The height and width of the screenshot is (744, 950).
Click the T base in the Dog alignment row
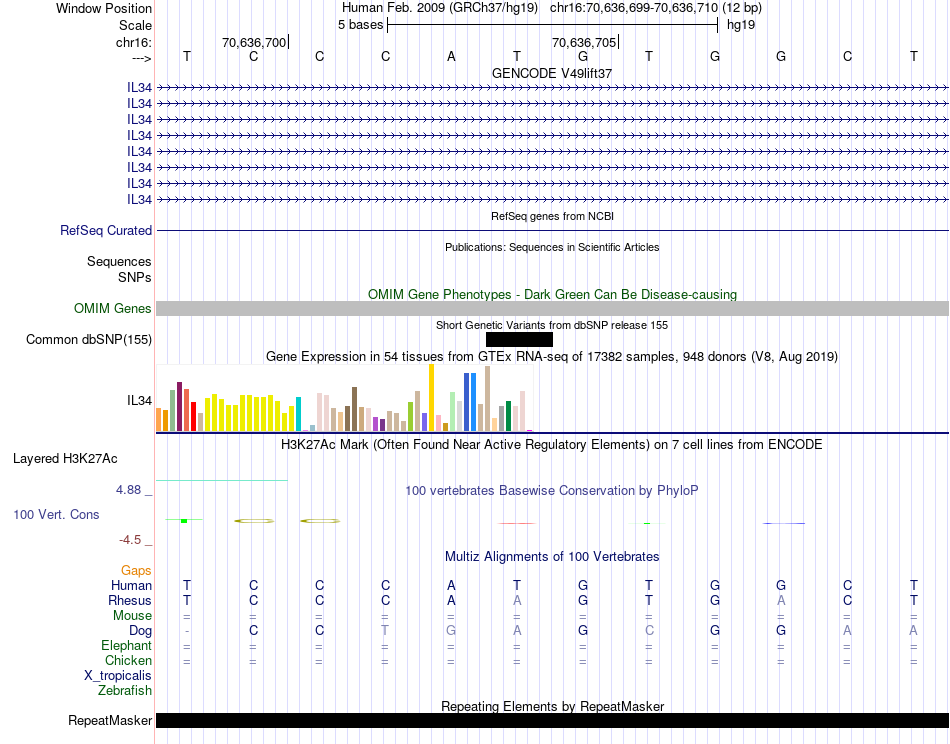(385, 631)
